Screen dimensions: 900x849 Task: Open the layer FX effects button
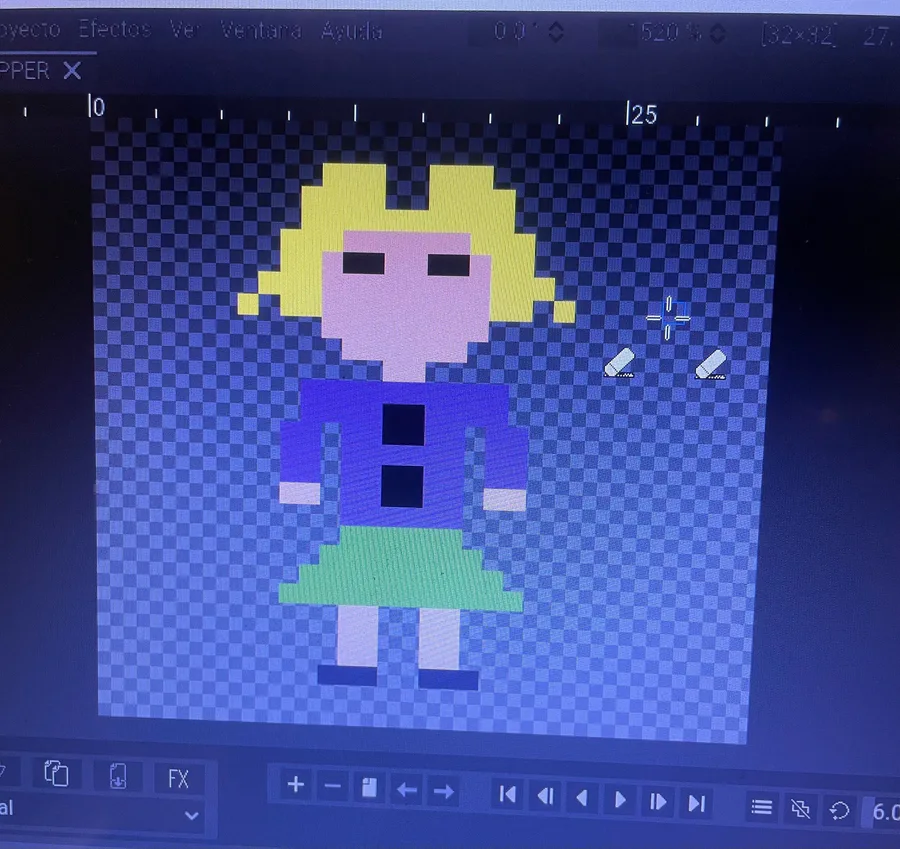point(179,779)
